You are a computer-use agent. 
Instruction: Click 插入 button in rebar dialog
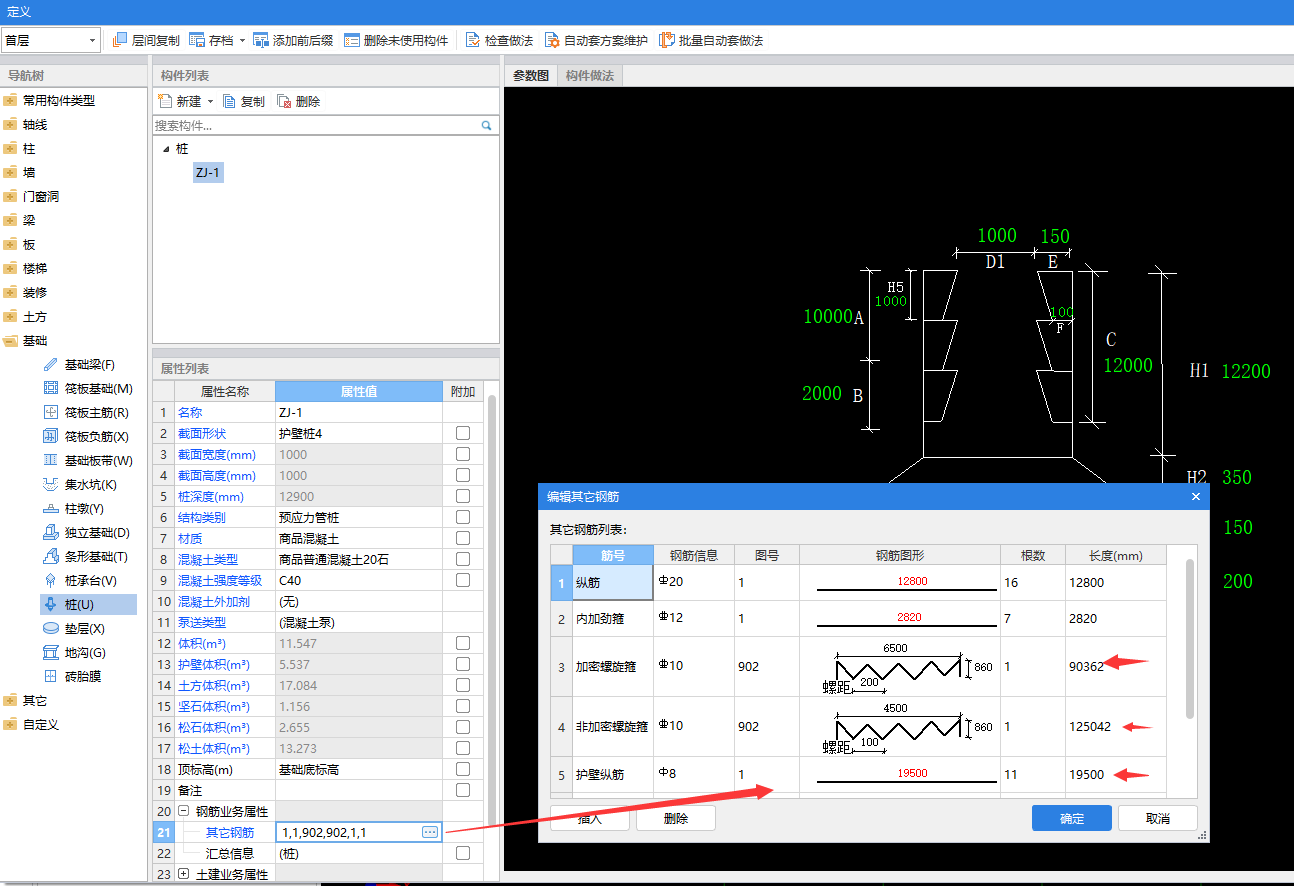[590, 818]
